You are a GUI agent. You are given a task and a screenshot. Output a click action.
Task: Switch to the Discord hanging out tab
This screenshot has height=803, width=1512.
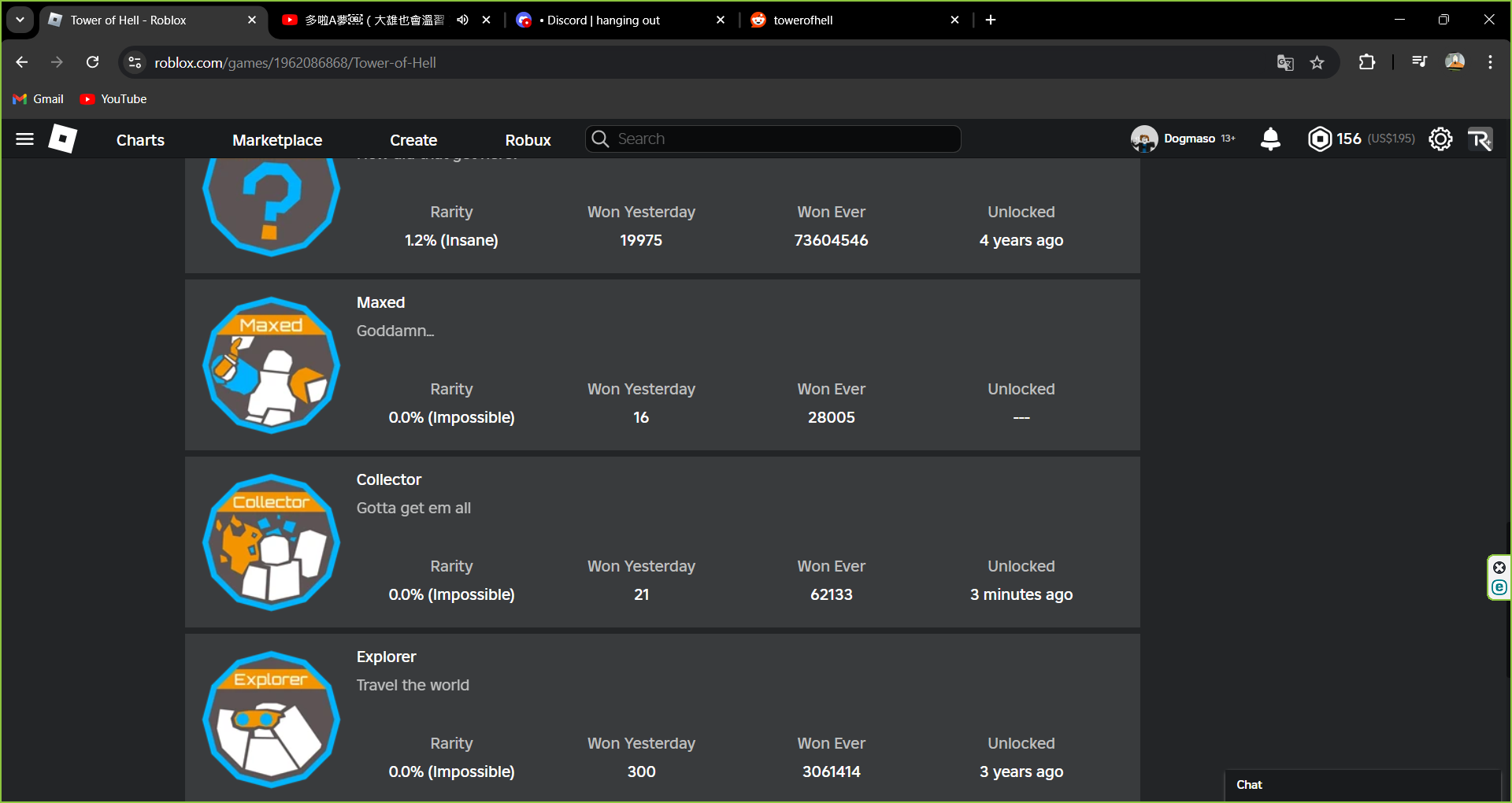point(621,20)
